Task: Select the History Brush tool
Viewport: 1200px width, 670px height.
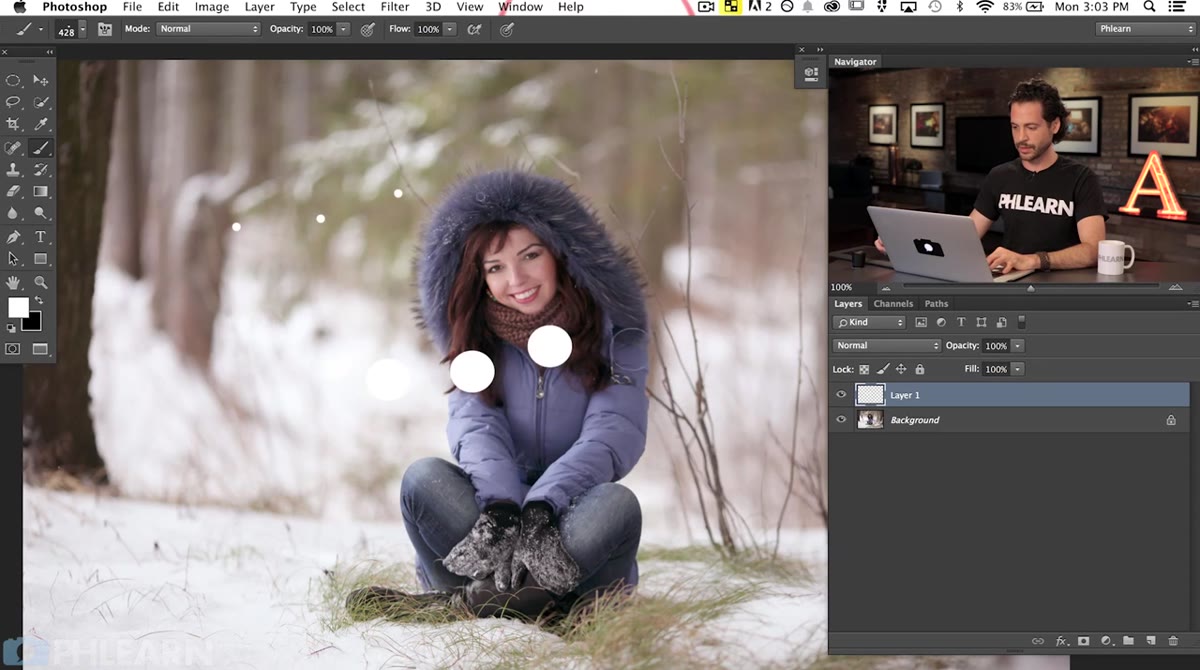Action: pos(41,169)
